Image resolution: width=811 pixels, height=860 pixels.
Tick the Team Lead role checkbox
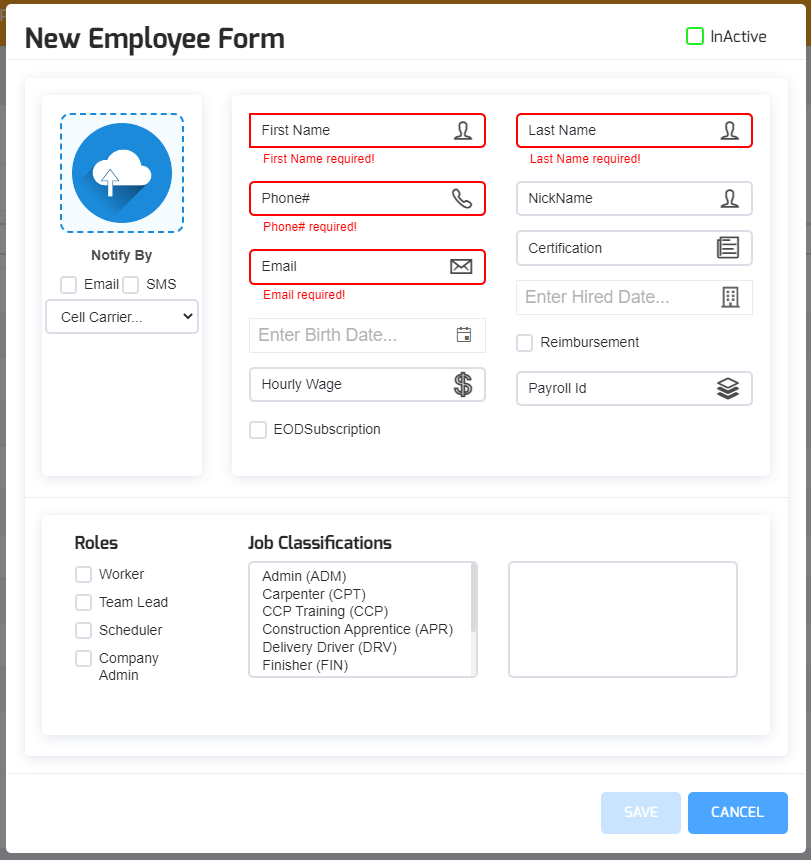84,602
